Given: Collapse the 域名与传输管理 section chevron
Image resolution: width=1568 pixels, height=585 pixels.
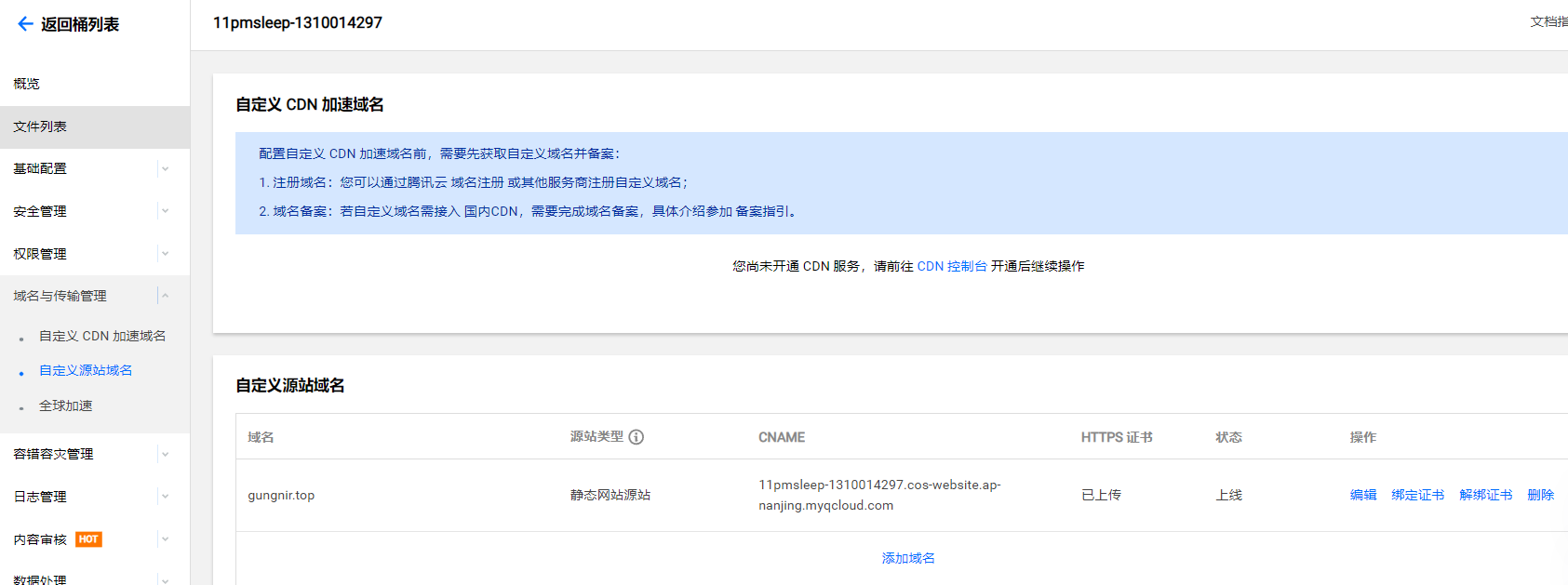Looking at the screenshot, I should point(165,296).
